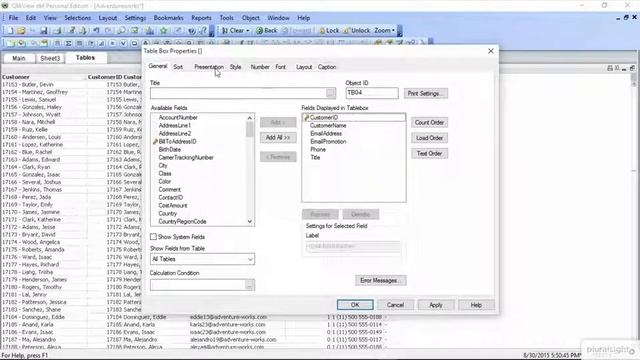
Task: Click the Statistics Box sigma icon
Action: click(69, 43)
